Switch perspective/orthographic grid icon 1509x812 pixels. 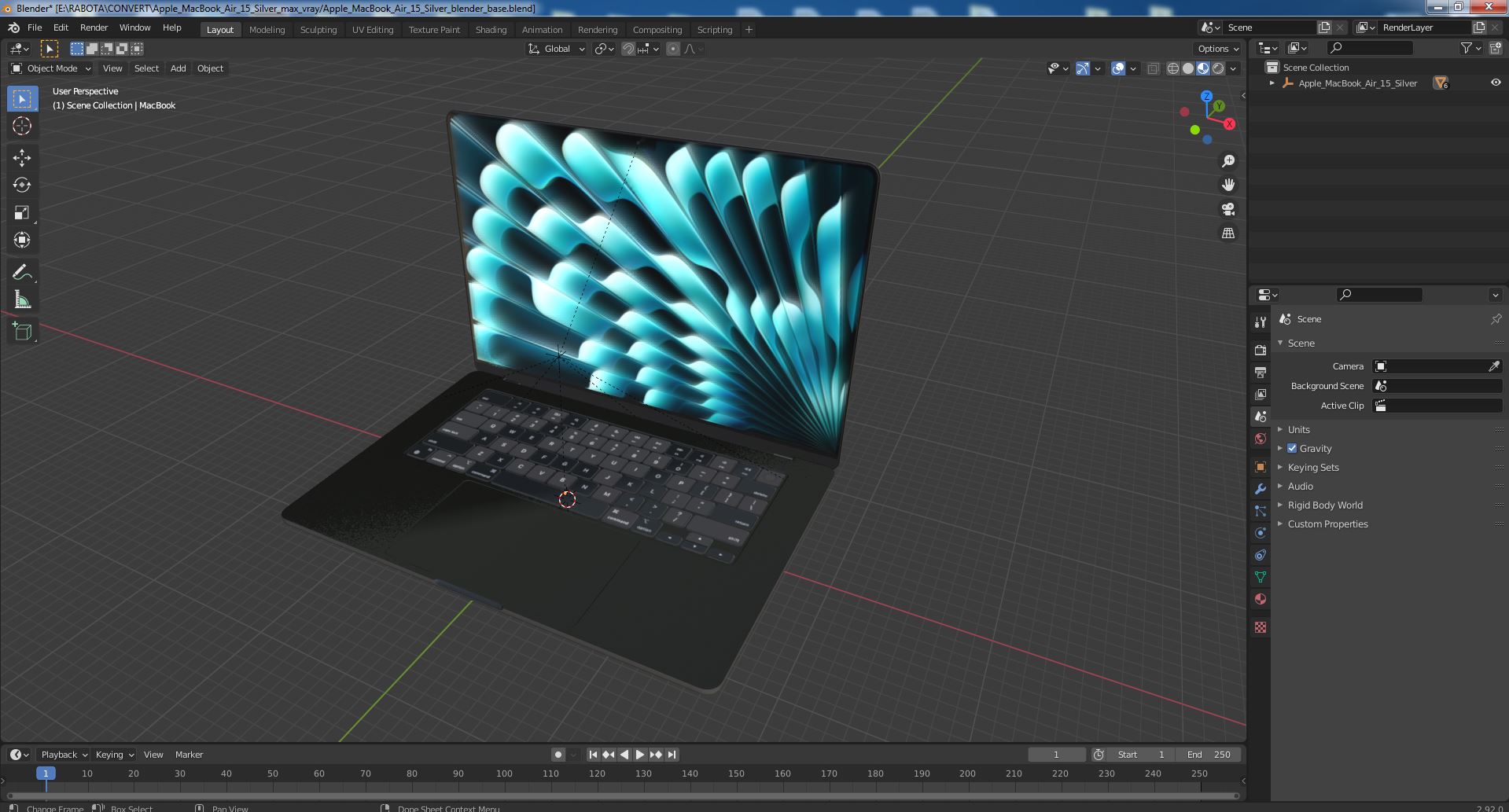[1227, 233]
